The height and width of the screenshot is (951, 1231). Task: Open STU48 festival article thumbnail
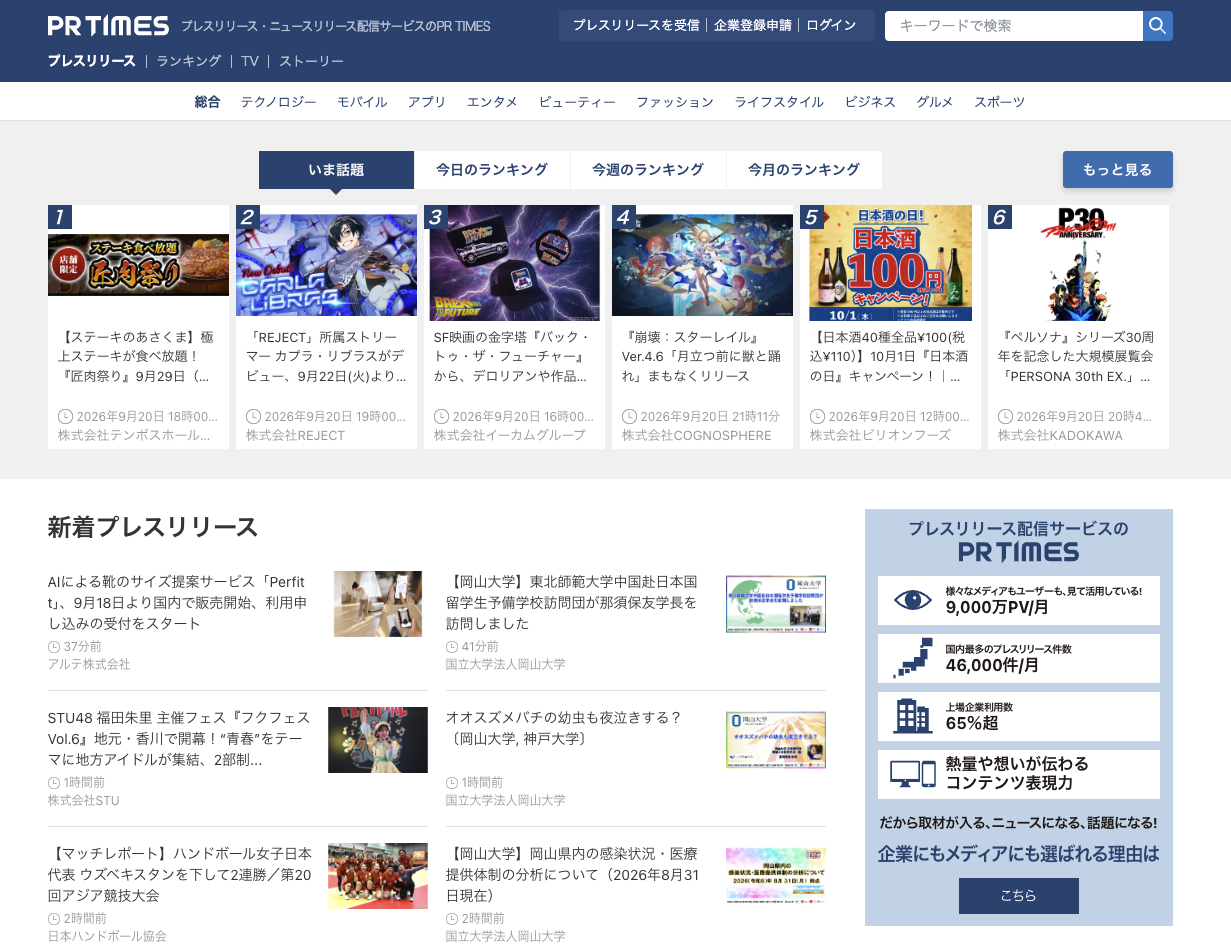tap(378, 740)
